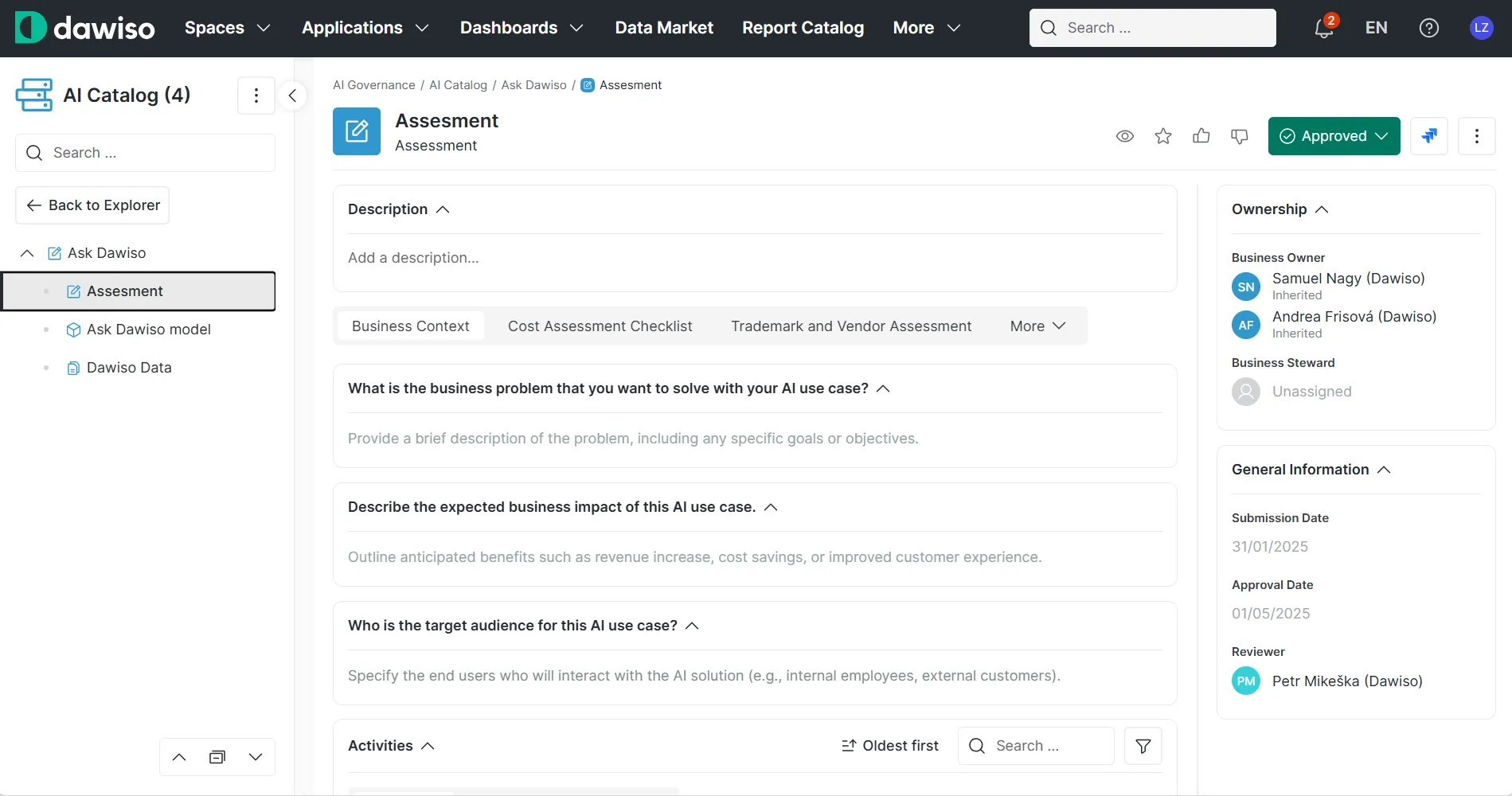Viewport: 1512px width, 796px height.
Task: Collapse the Activities section
Action: click(x=428, y=746)
